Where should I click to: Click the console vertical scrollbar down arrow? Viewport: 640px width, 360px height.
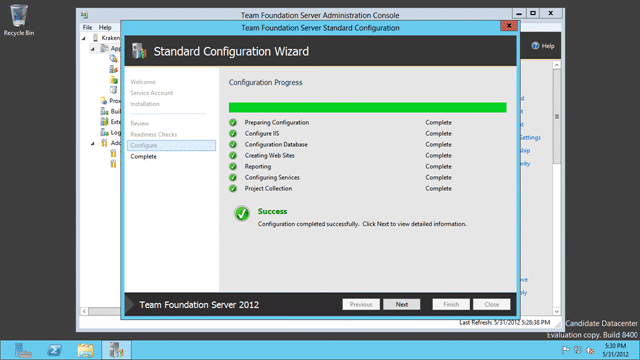pyautogui.click(x=557, y=311)
